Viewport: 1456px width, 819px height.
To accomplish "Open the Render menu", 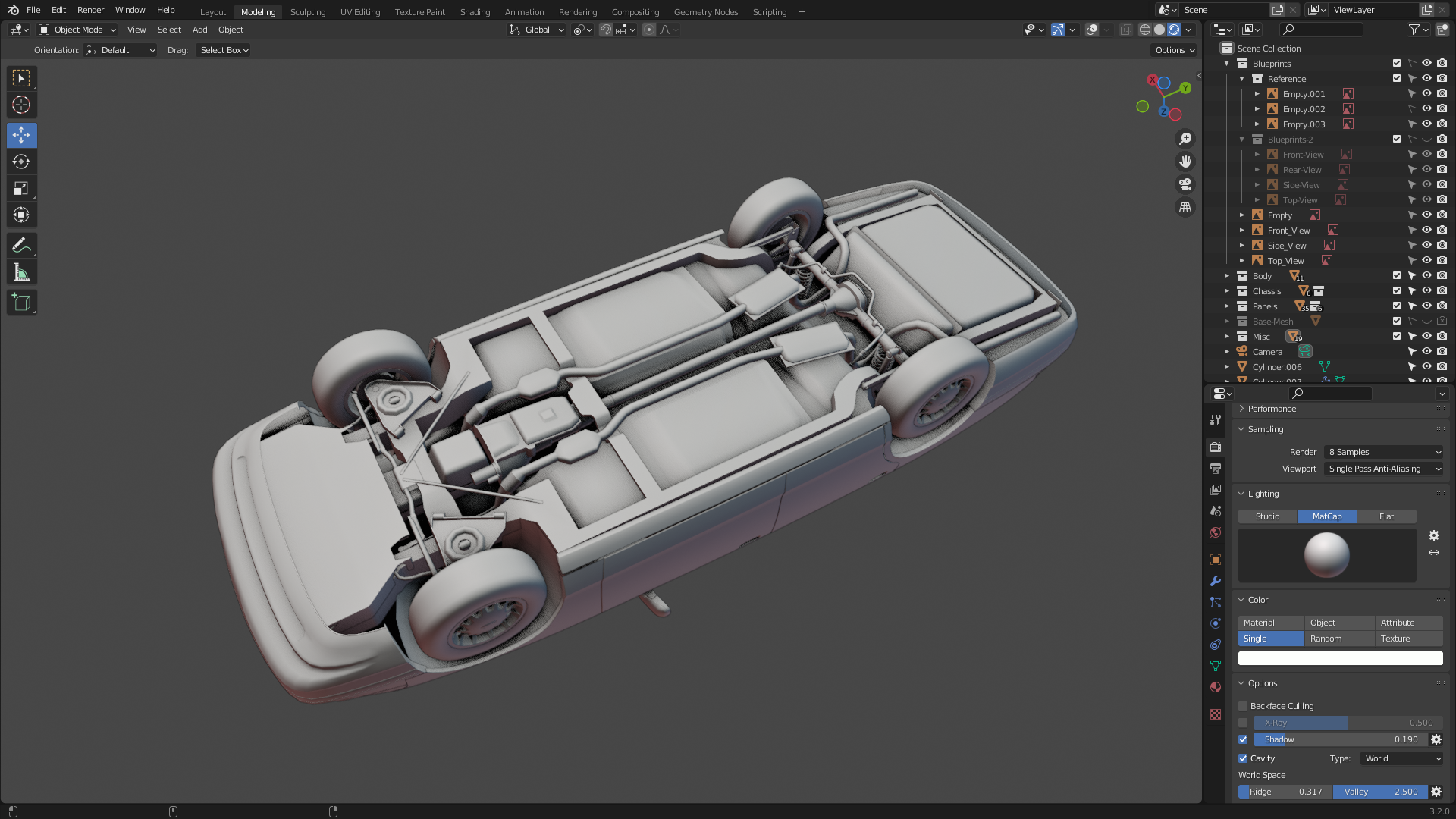I will pos(90,10).
